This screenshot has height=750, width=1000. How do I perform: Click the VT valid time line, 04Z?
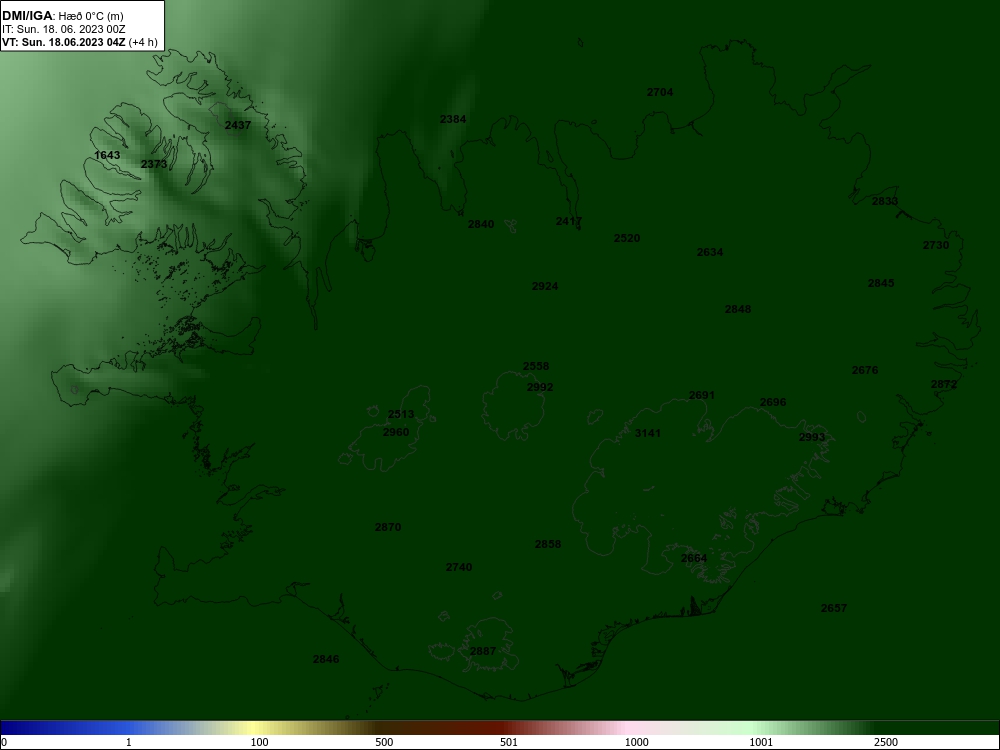click(x=80, y=42)
